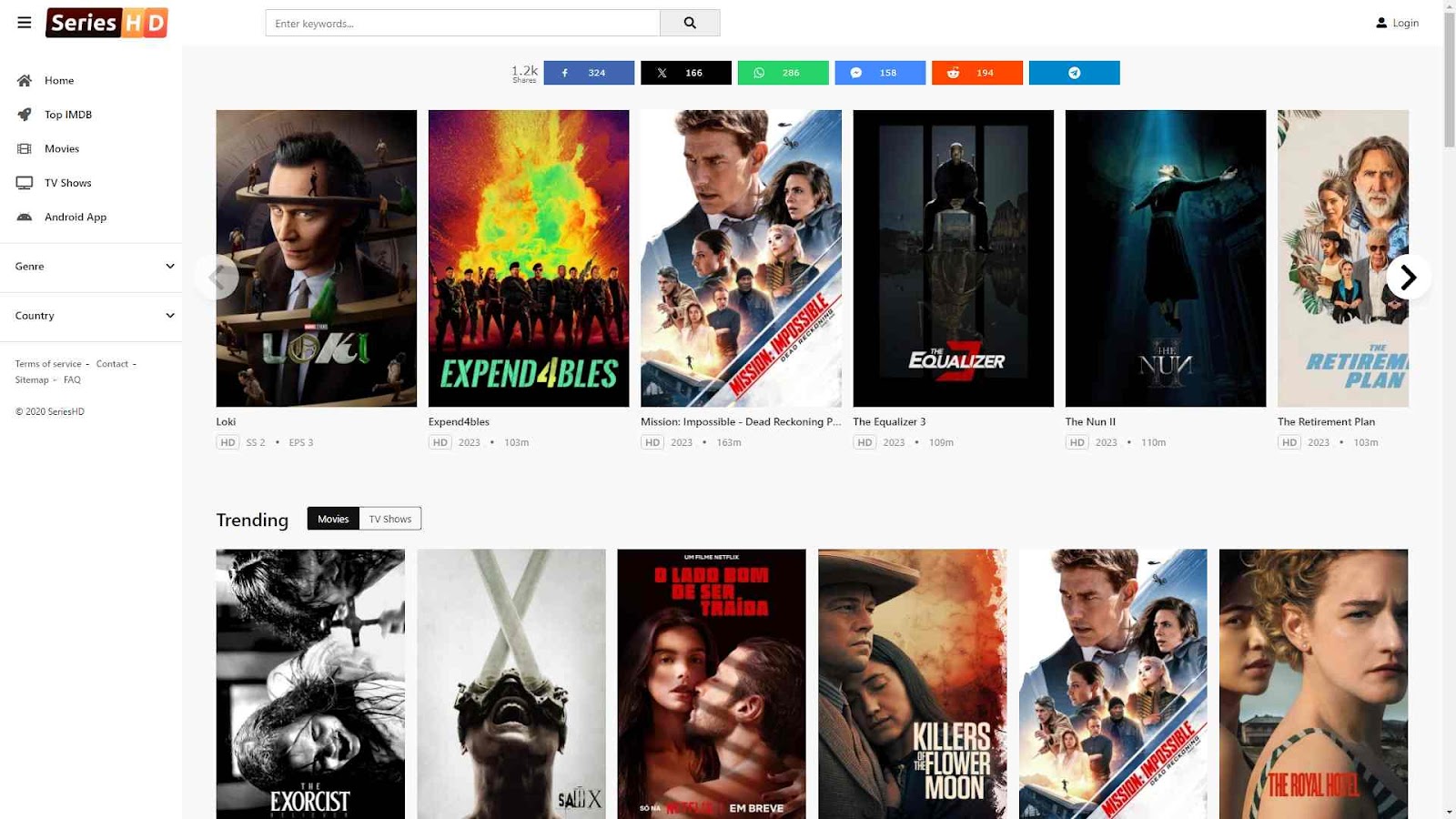Expand the Country dropdown
This screenshot has height=819, width=1456.
point(91,316)
